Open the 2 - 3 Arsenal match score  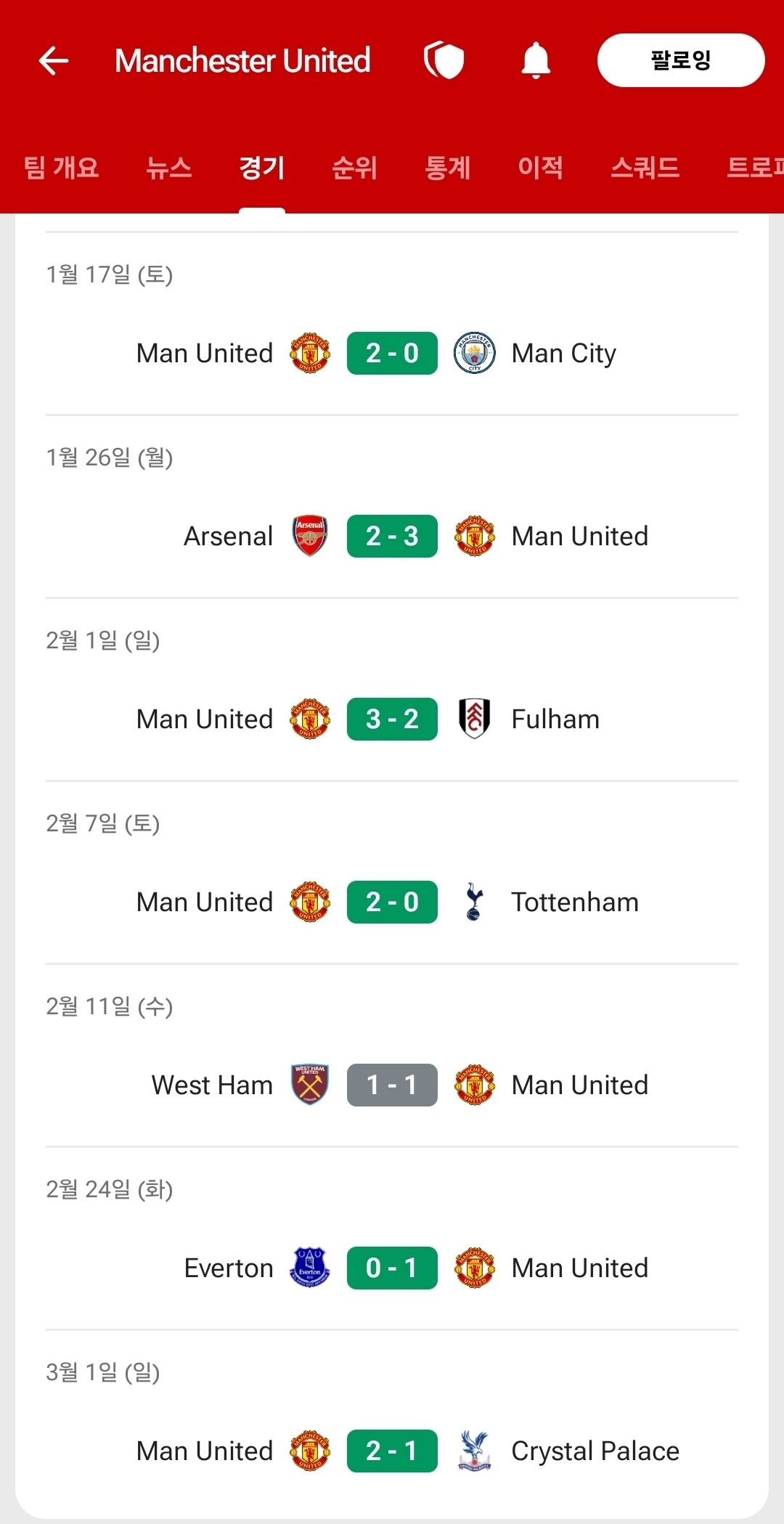click(392, 537)
